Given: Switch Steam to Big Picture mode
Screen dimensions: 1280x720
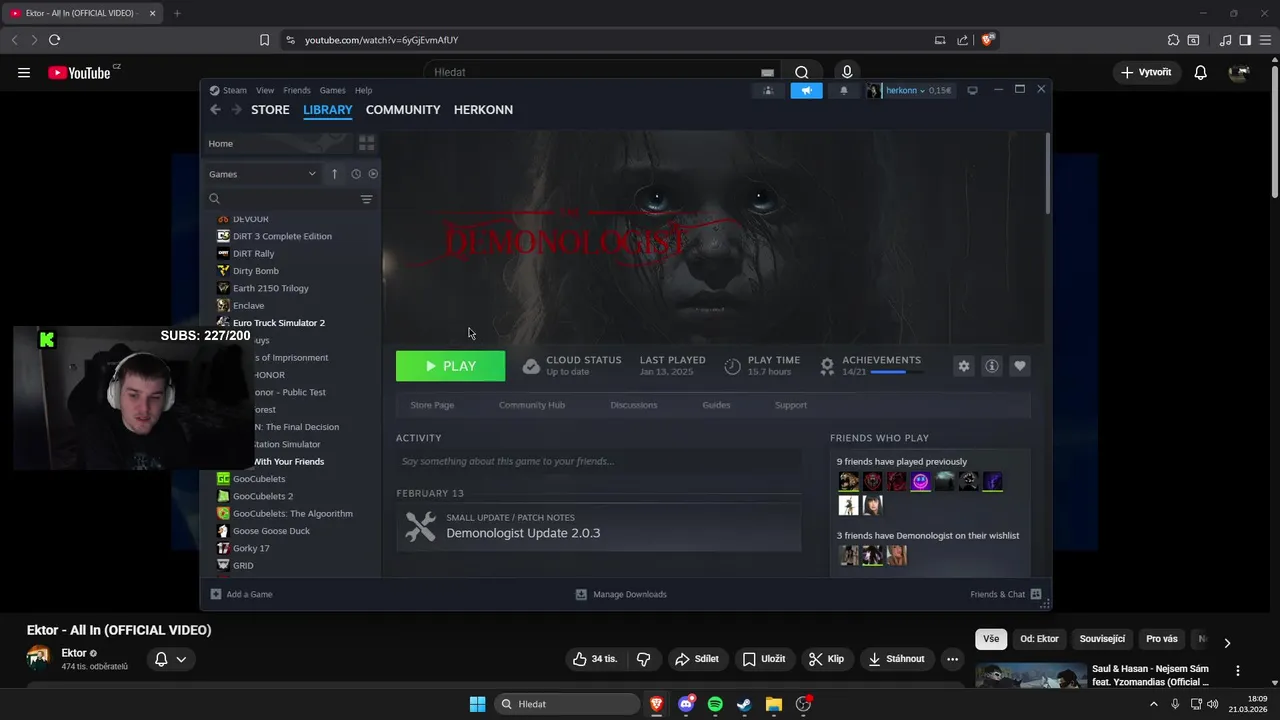Looking at the screenshot, I should click(972, 90).
